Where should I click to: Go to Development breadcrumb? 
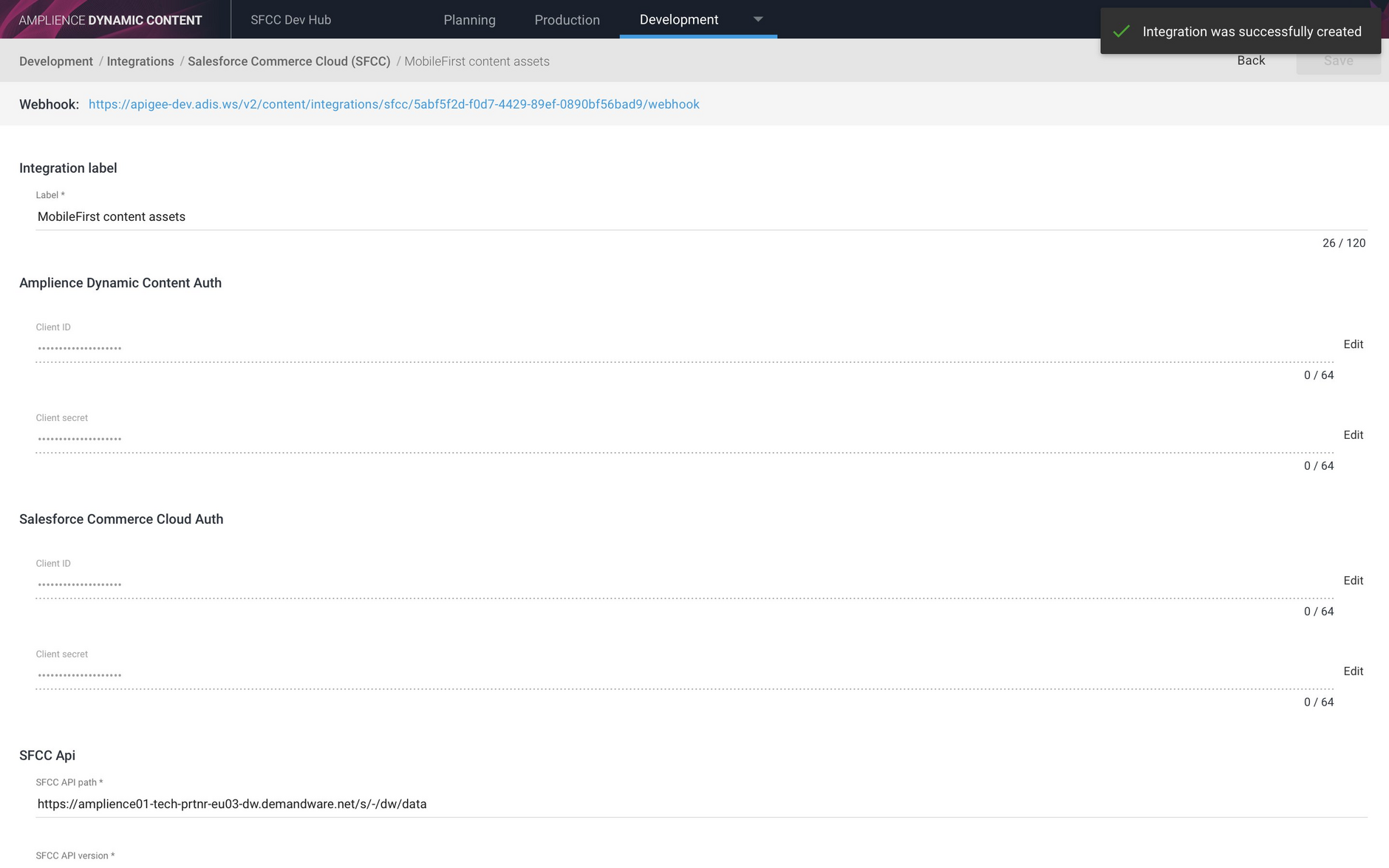coord(56,61)
